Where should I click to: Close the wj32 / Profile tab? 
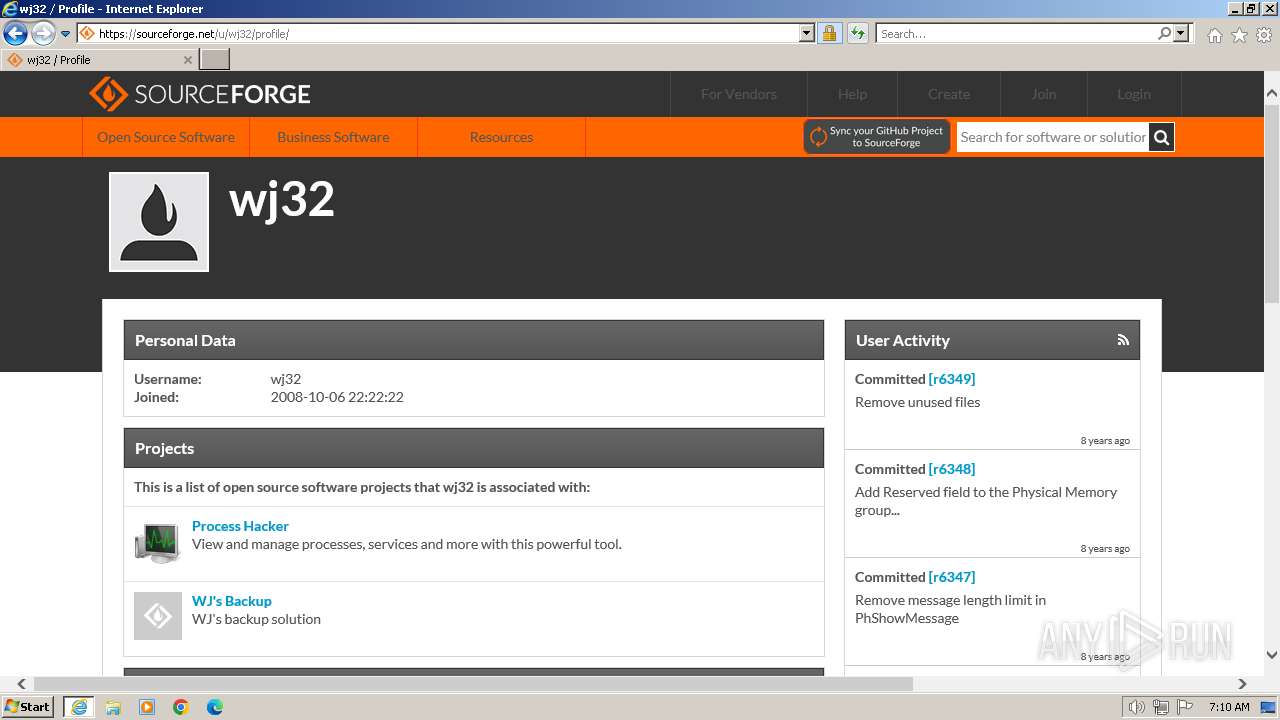click(x=188, y=60)
